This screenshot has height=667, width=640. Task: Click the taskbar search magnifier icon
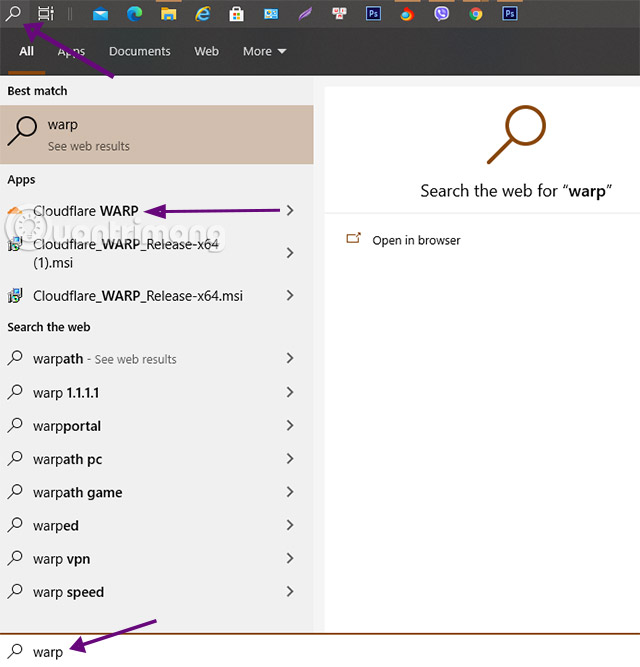coord(13,14)
